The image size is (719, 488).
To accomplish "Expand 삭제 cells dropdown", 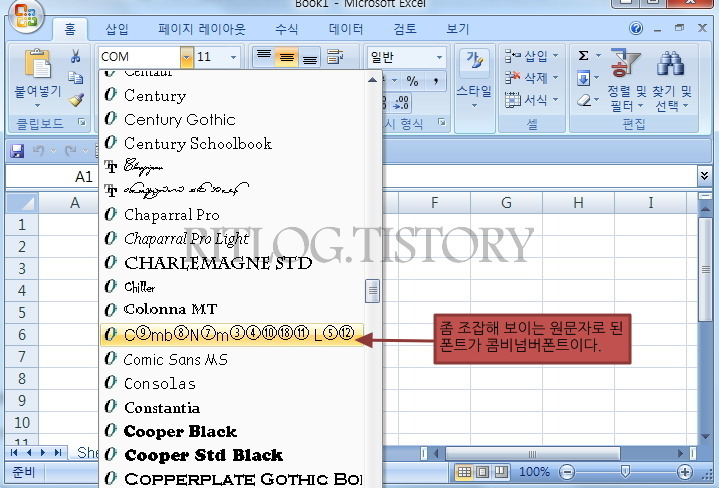I will click(556, 78).
